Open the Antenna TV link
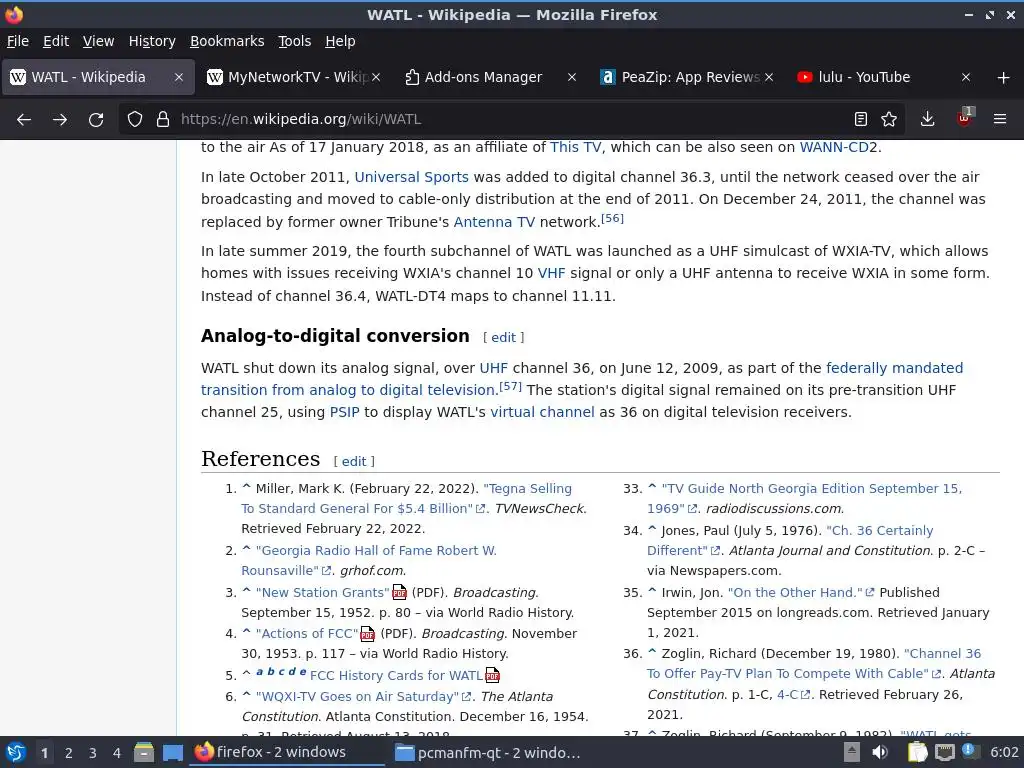Image resolution: width=1024 pixels, height=768 pixels. click(x=494, y=222)
